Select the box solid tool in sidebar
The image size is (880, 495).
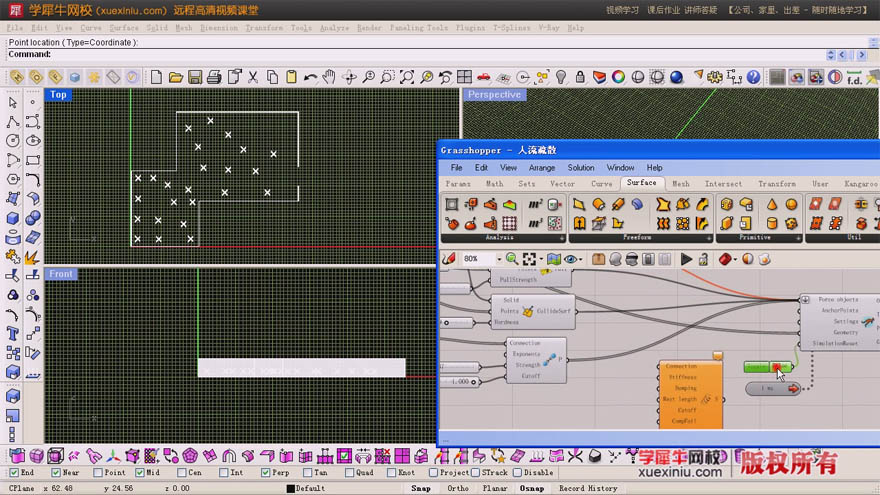13,218
